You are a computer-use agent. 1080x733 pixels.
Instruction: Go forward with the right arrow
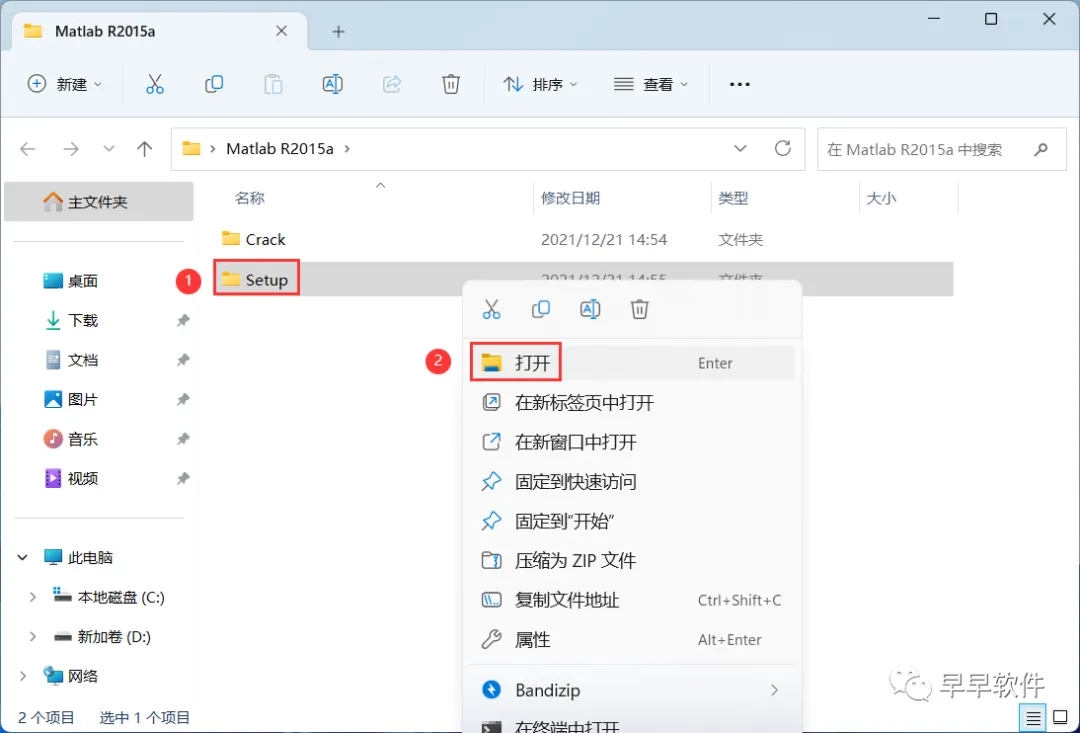click(x=71, y=149)
